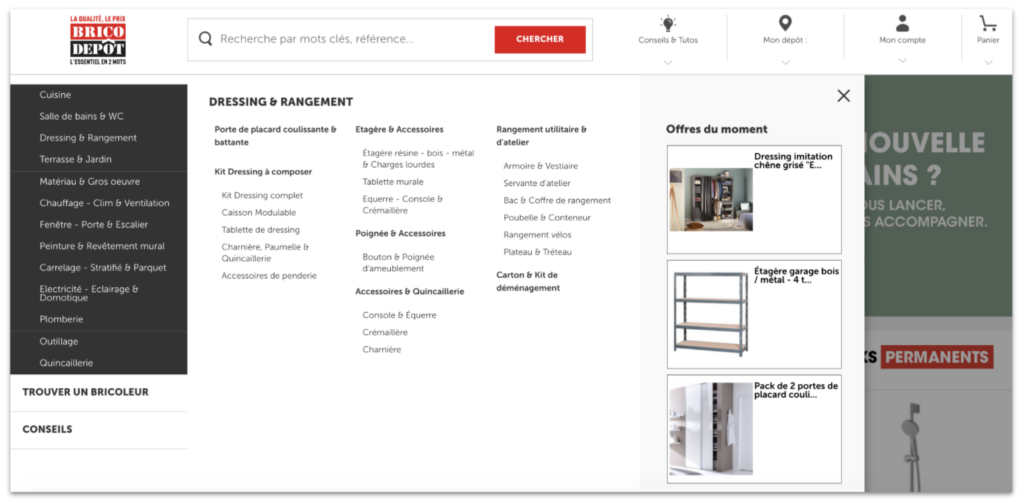Open TROUVER UN BRICOLEUR link
The height and width of the screenshot is (504, 1024).
[85, 392]
